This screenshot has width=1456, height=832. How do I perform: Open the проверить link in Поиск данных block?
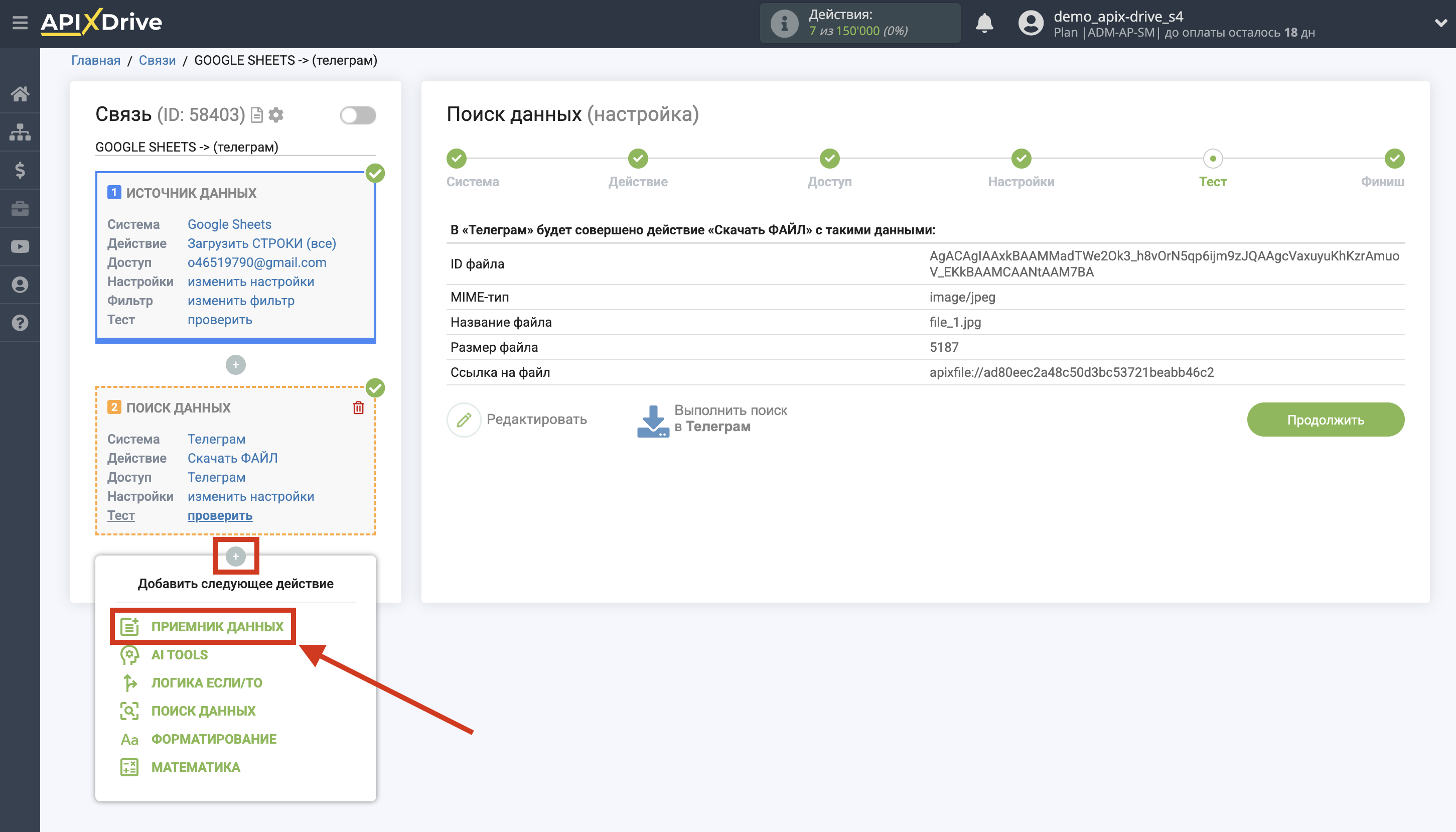coord(219,515)
